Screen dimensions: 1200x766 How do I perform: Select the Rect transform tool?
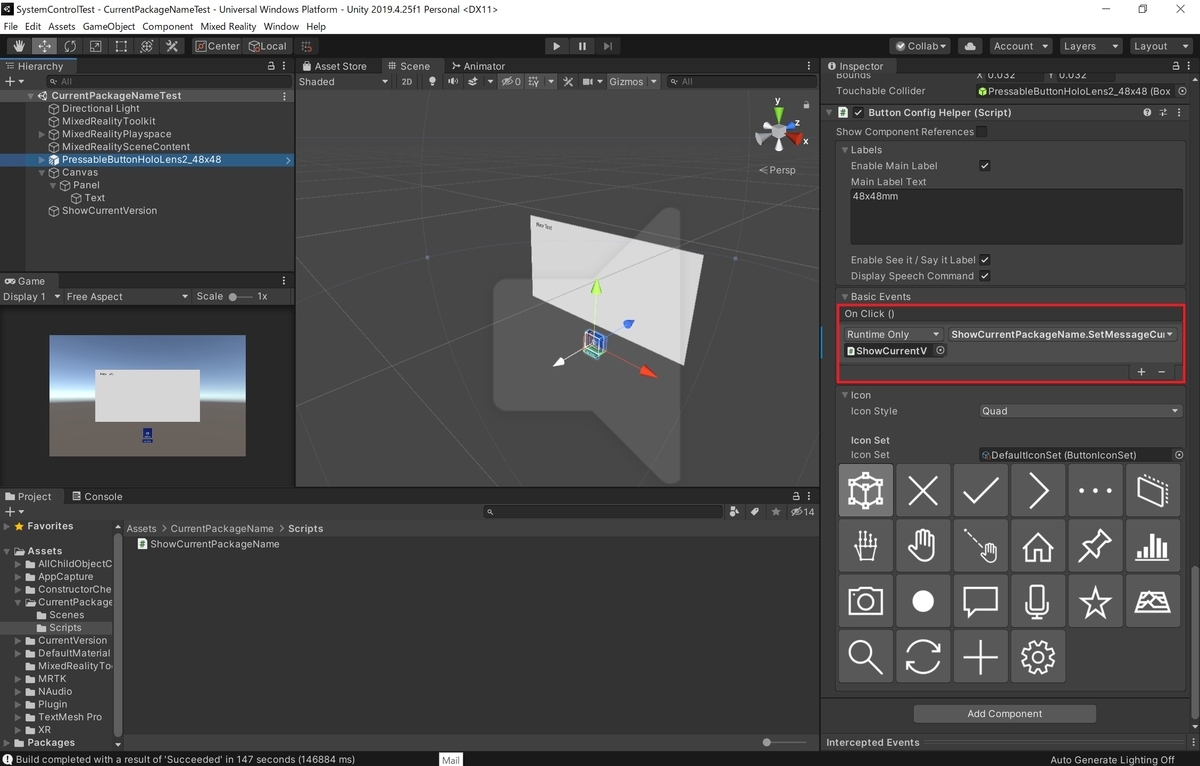pos(121,46)
